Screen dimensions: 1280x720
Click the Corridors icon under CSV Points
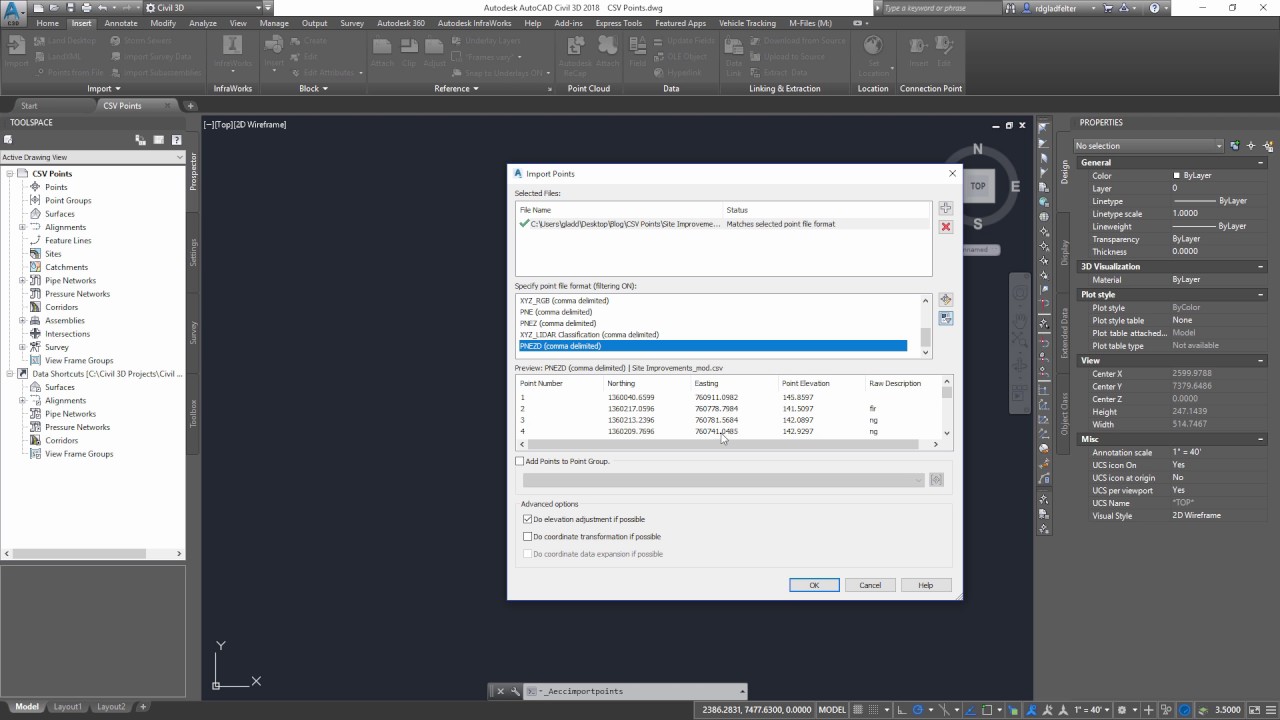(x=36, y=307)
